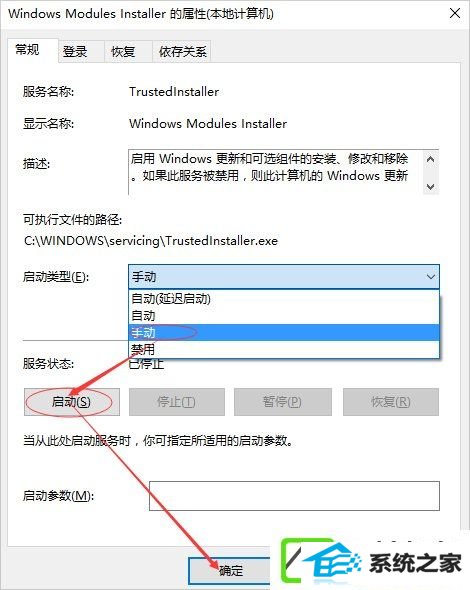Focus the 启动参数(M) input field

294,496
